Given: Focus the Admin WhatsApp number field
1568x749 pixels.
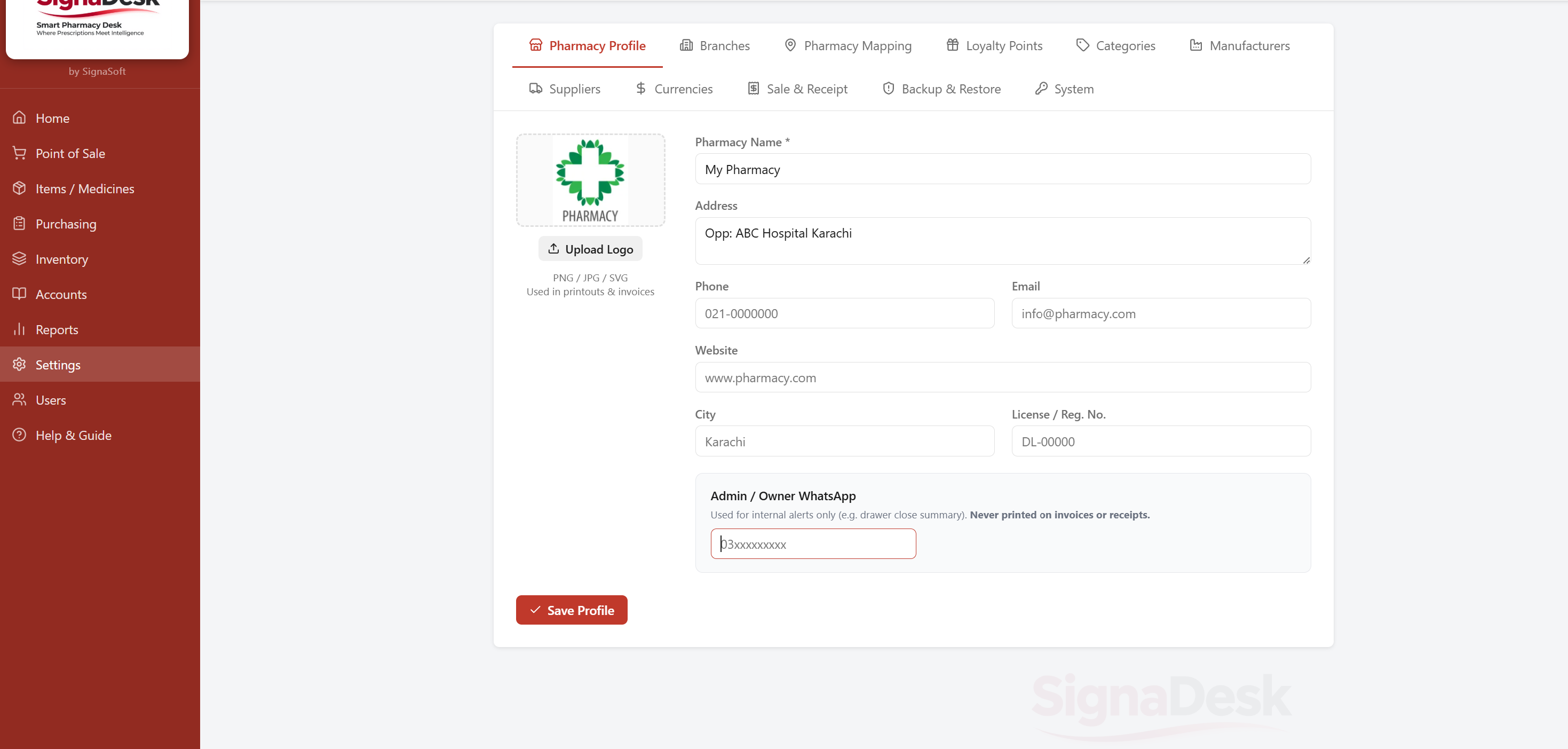Looking at the screenshot, I should coord(813,544).
